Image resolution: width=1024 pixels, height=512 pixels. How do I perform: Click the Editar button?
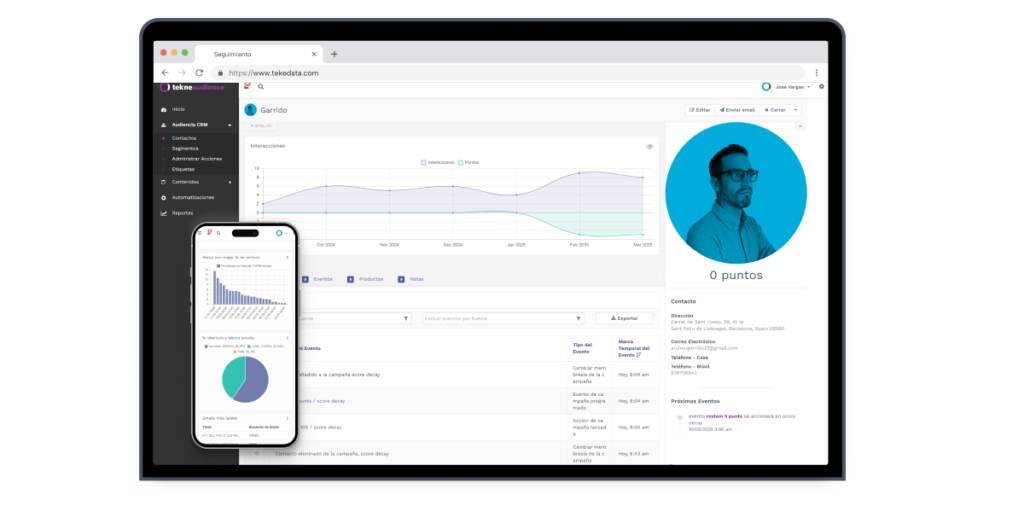(x=699, y=110)
